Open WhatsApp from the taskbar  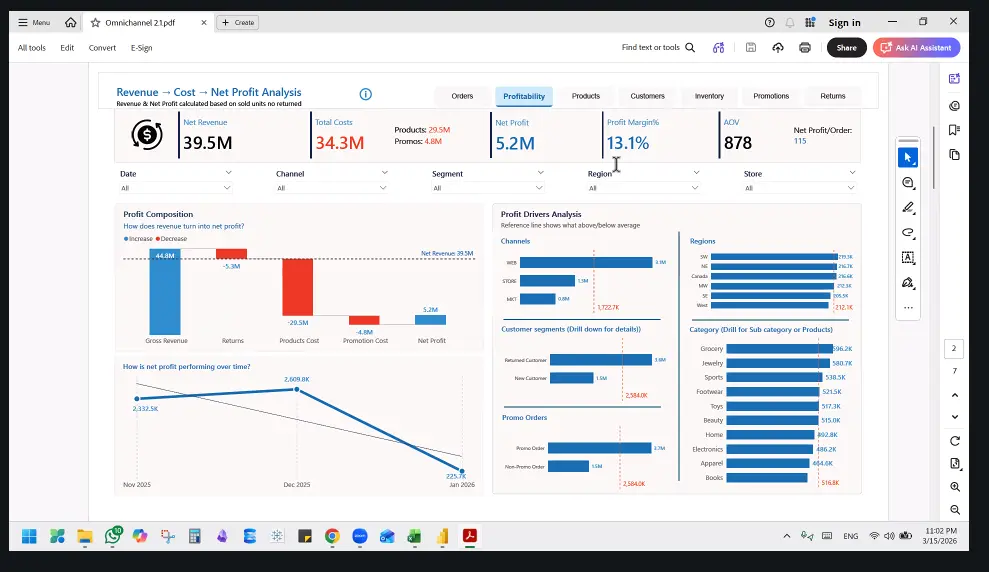point(113,536)
